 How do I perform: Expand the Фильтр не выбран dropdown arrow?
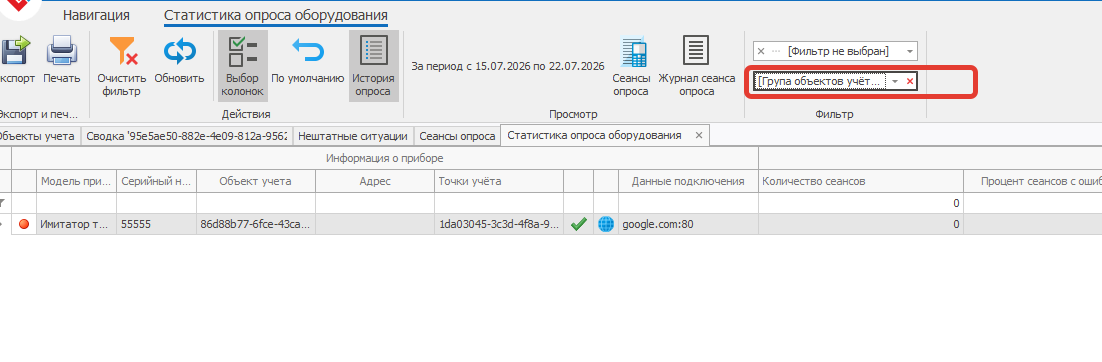coord(910,51)
